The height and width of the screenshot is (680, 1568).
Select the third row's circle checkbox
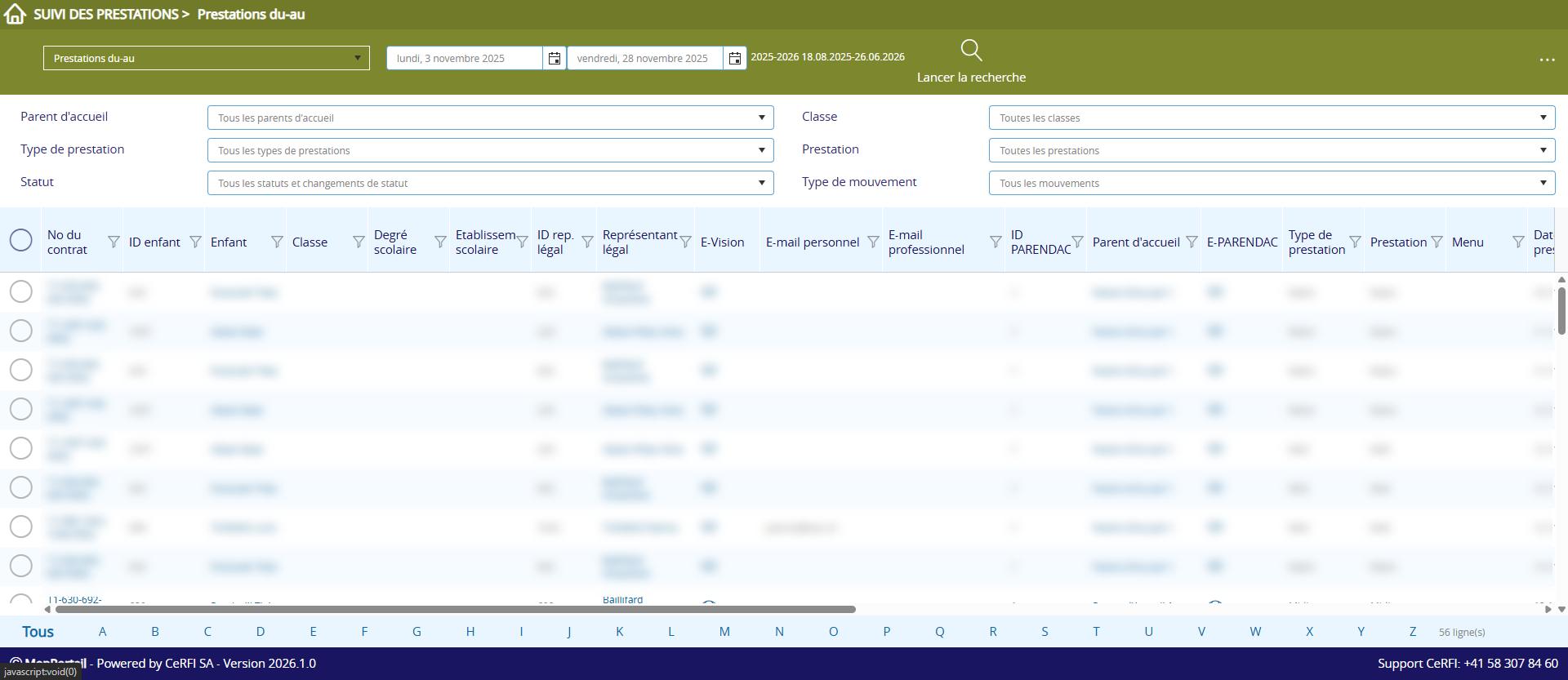21,370
